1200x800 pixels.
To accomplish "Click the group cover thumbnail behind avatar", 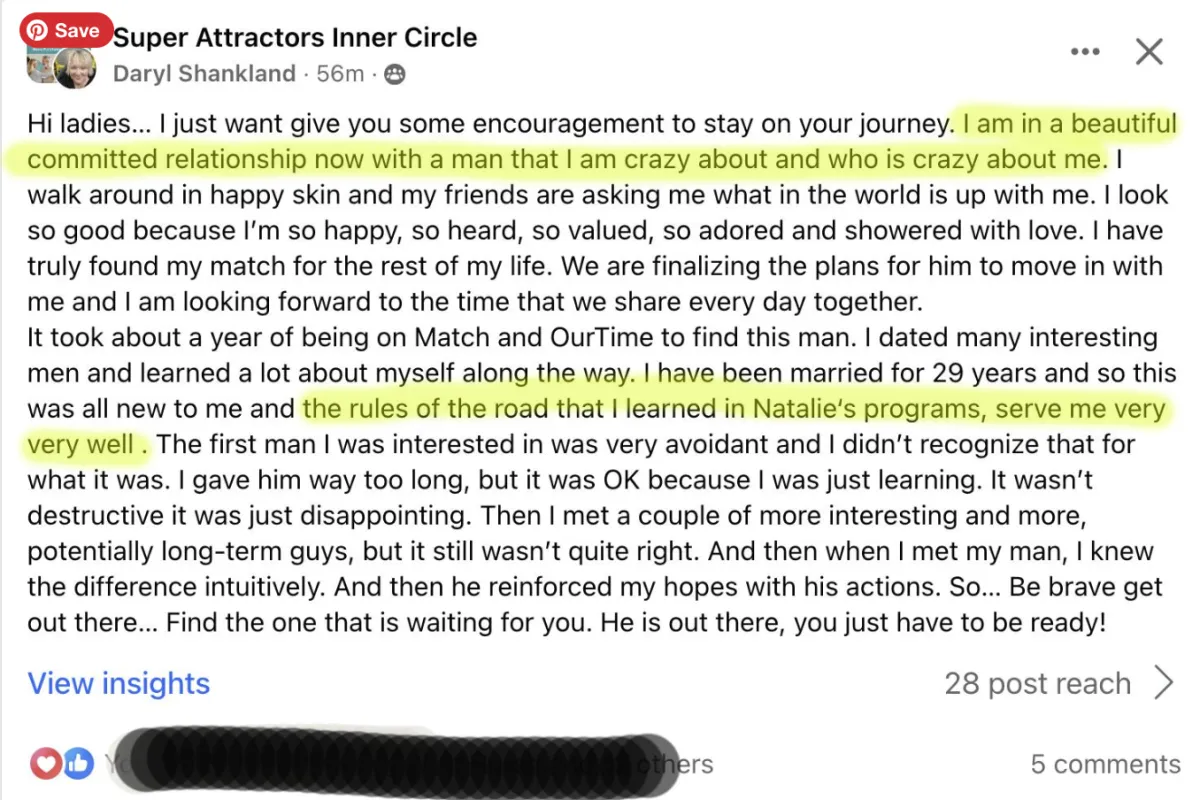I will click(x=38, y=62).
